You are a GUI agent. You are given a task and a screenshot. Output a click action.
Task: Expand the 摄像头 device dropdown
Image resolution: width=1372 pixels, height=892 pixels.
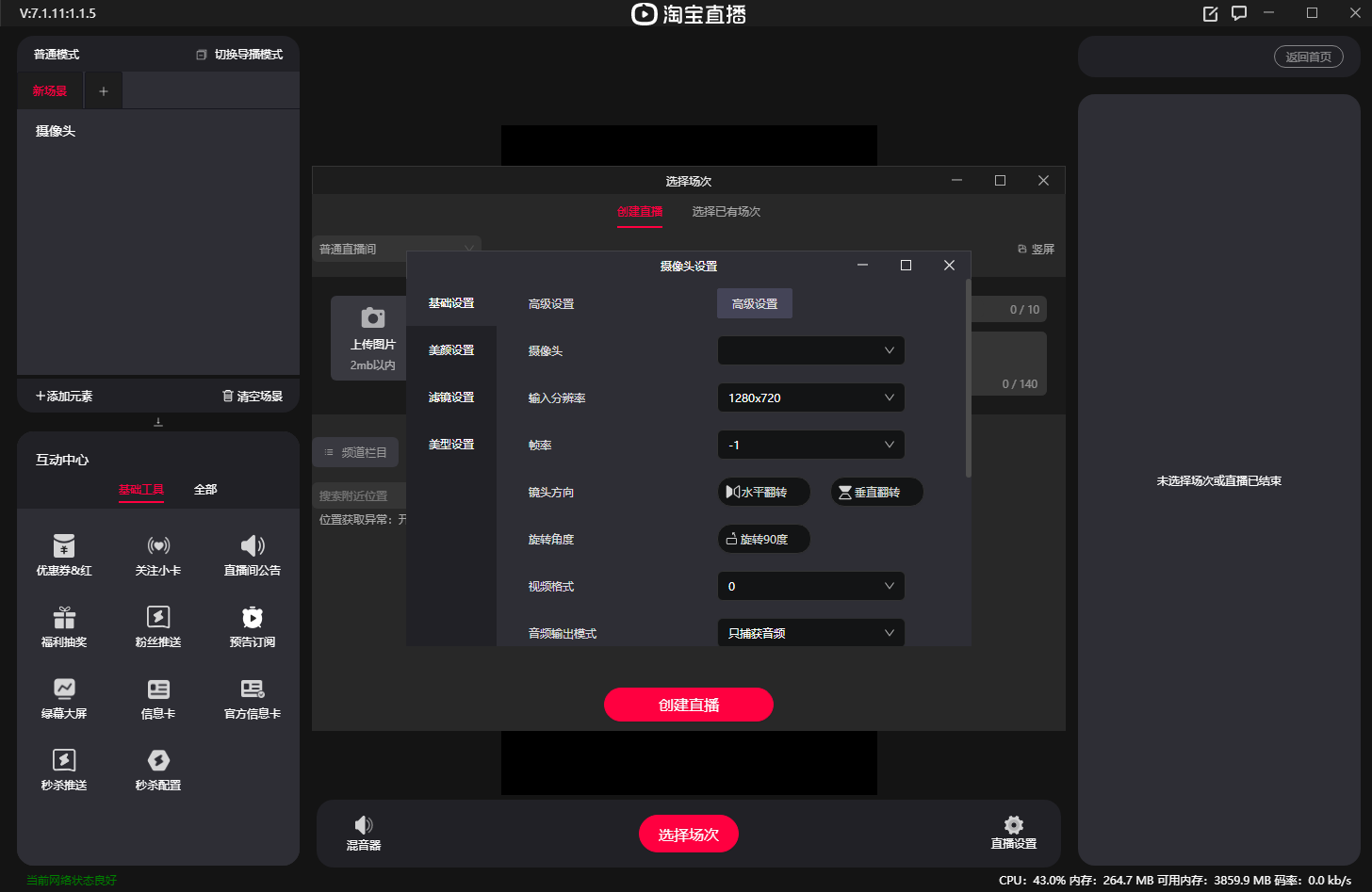pos(811,350)
